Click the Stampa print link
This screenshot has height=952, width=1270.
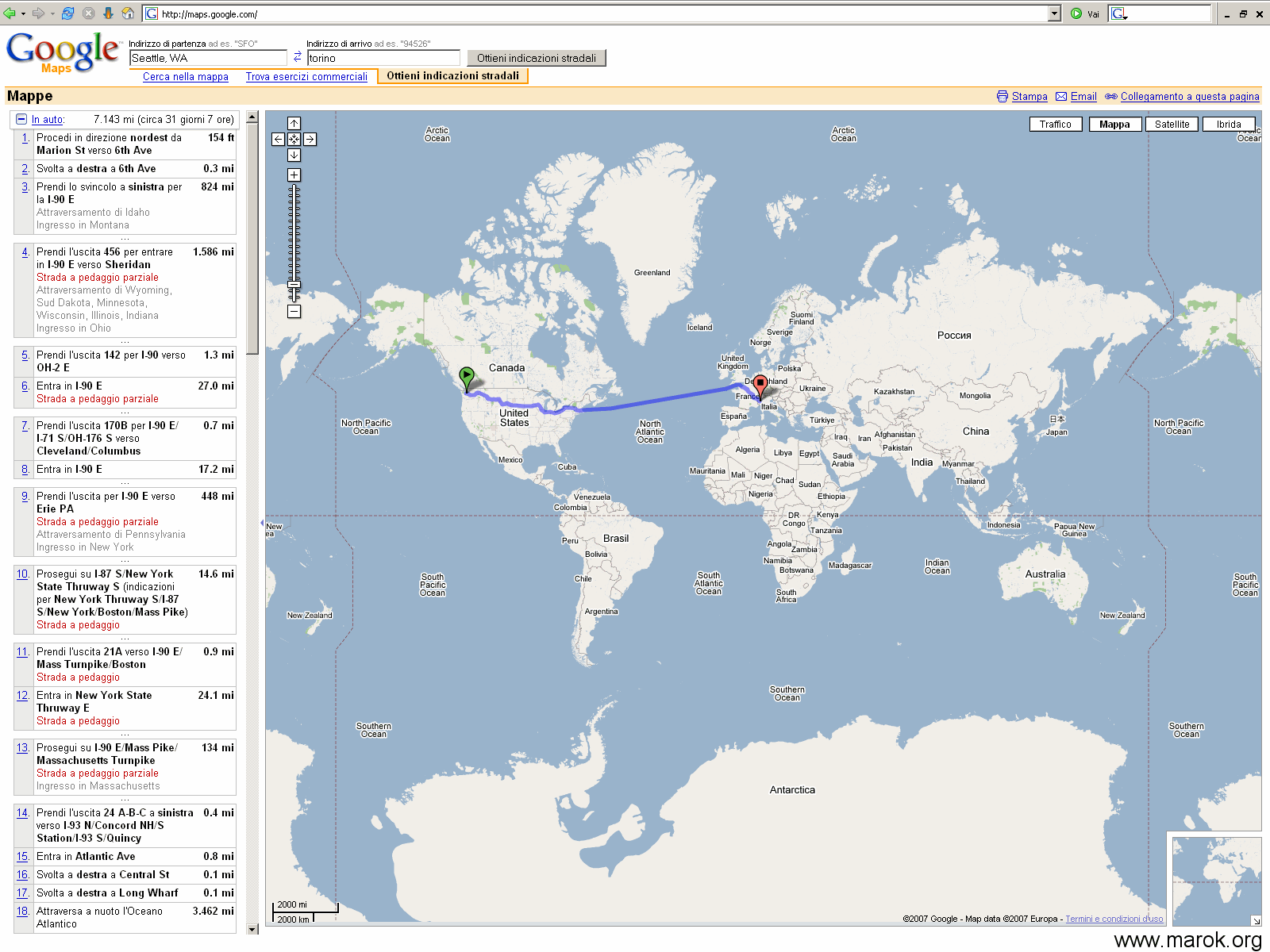click(1029, 97)
